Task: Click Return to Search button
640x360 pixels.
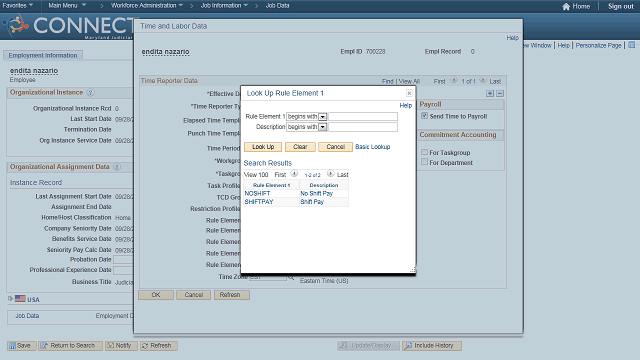Action: coord(70,346)
